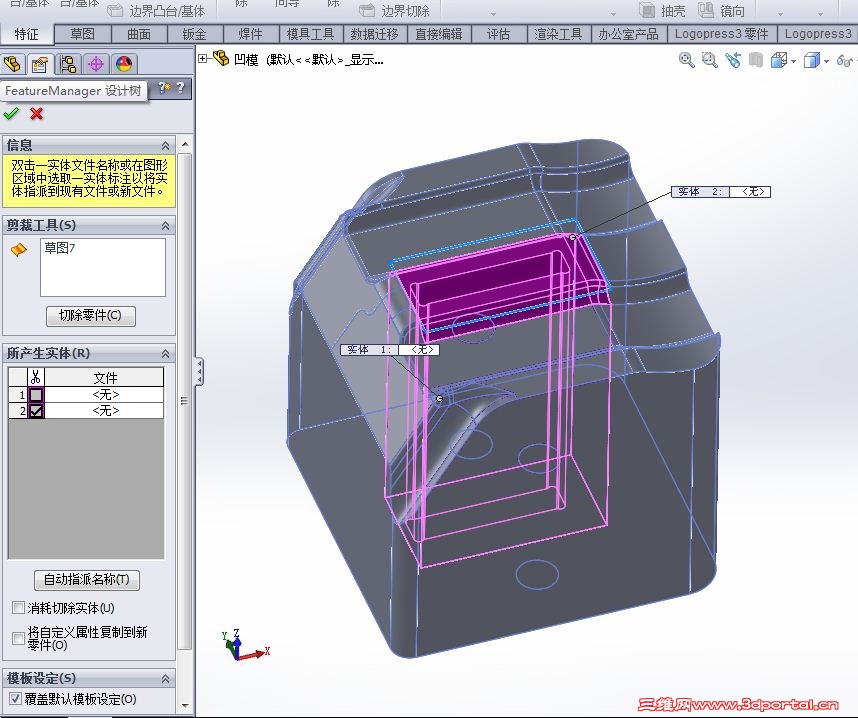This screenshot has height=718, width=858.
Task: Click the 边界切除 feature icon
Action: tap(367, 10)
